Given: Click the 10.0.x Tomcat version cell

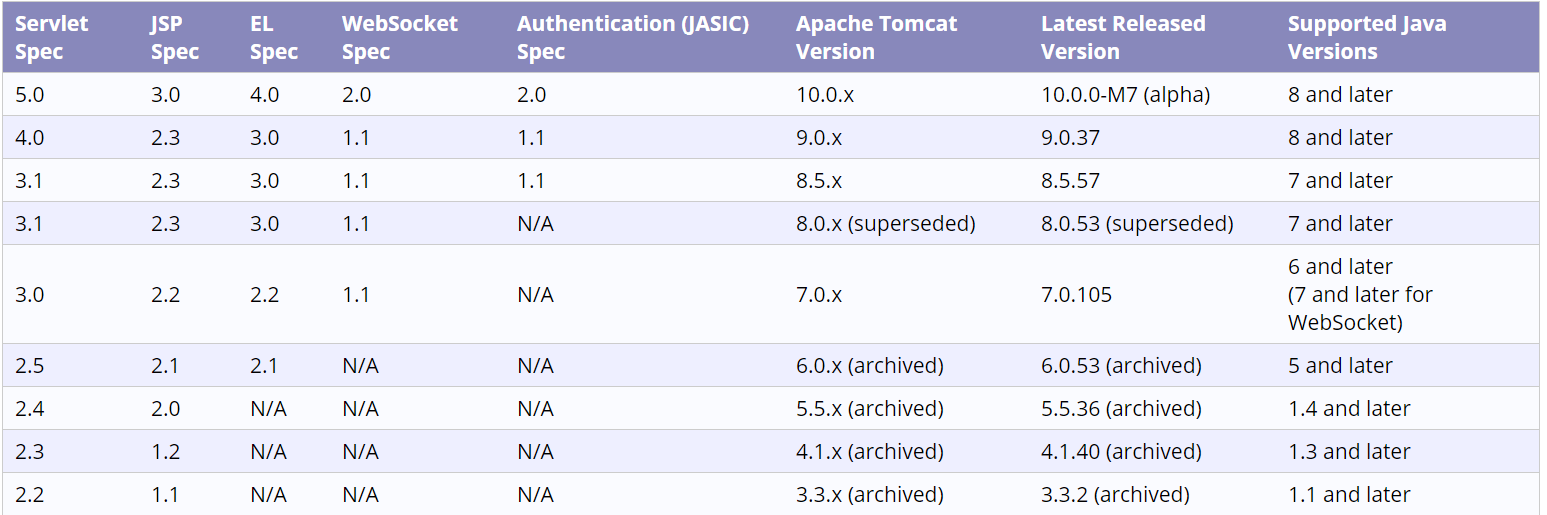Looking at the screenshot, I should (x=825, y=95).
